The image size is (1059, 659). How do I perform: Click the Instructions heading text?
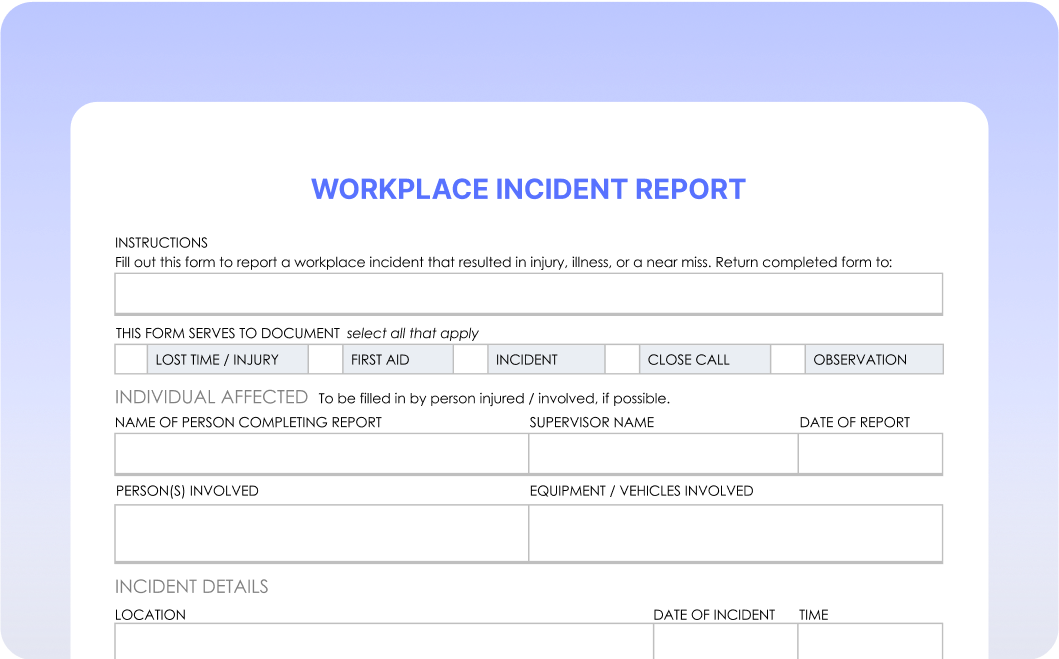[161, 242]
